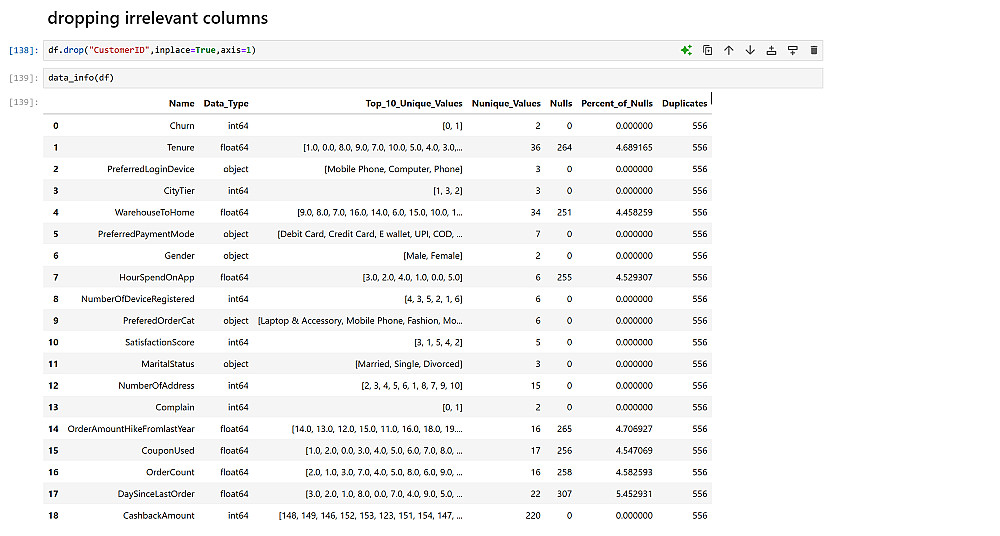The width and height of the screenshot is (1000, 536).
Task: Click the Name column header
Action: point(181,103)
